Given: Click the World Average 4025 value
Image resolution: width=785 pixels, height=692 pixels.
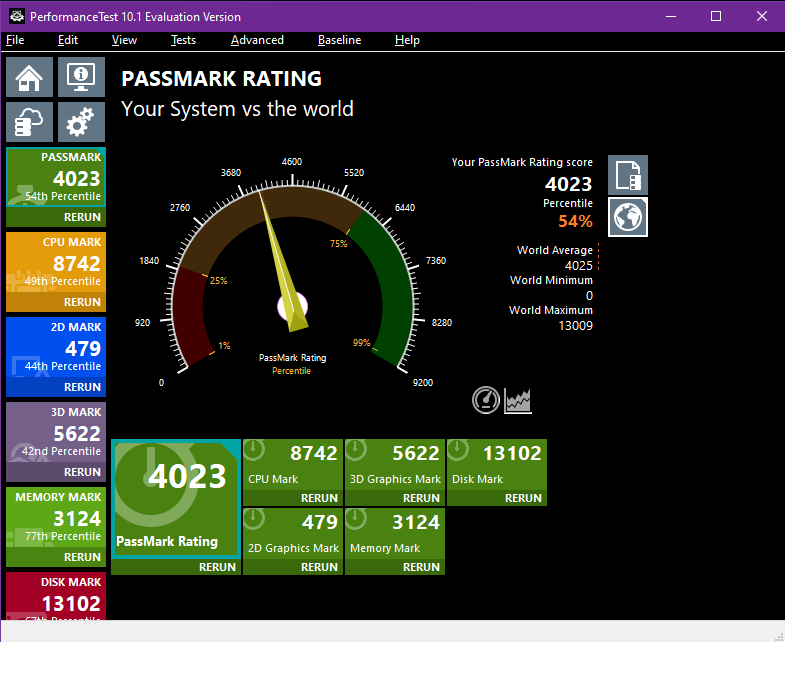Looking at the screenshot, I should [x=579, y=265].
